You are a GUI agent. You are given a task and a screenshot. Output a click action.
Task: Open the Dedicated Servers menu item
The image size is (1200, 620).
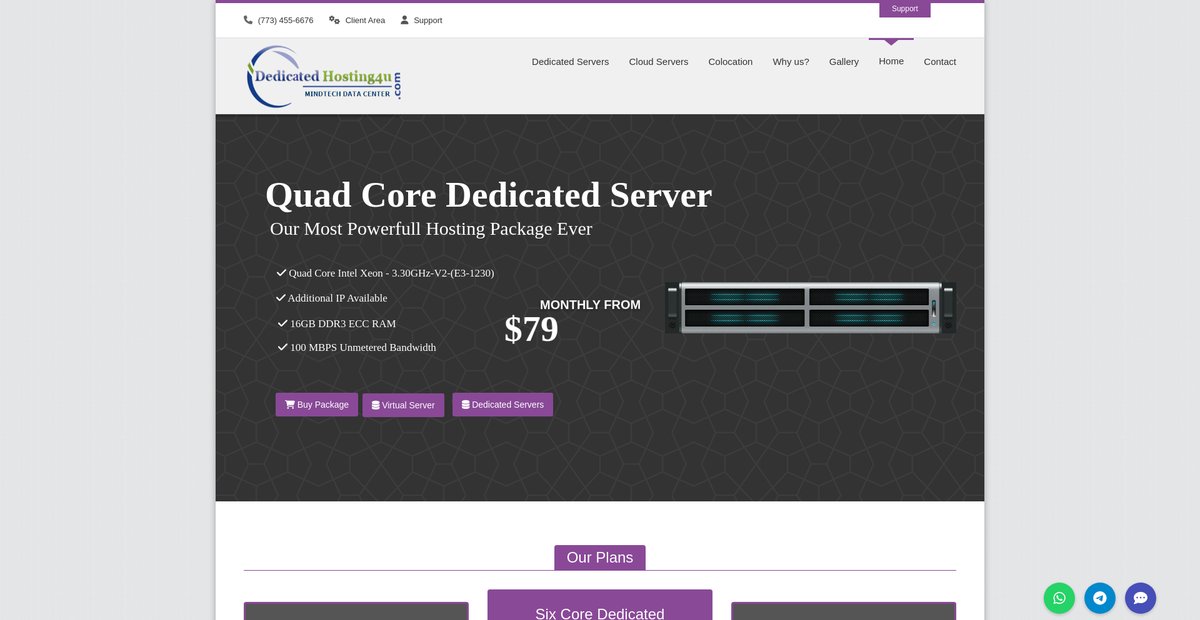[570, 62]
